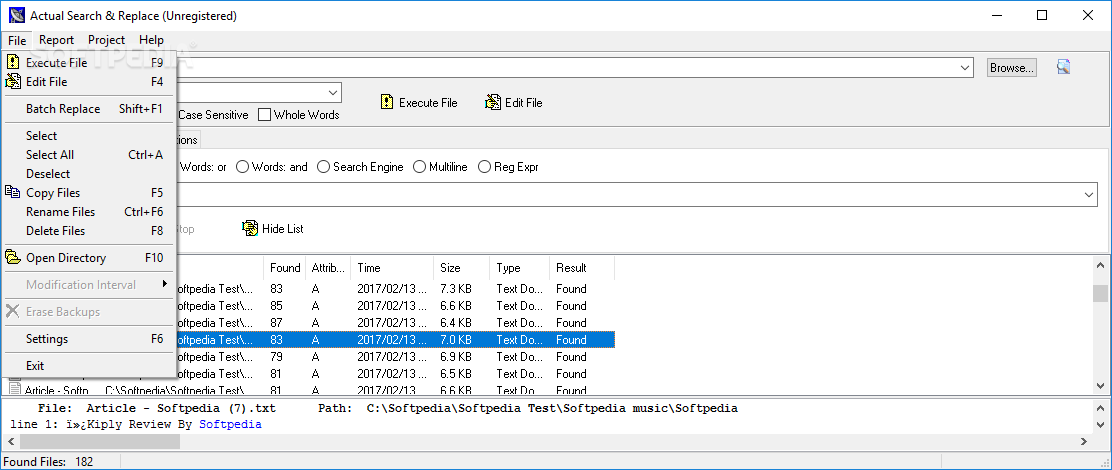The height and width of the screenshot is (470, 1112).
Task: Select row with 6.5 KB size
Action: pos(394,374)
